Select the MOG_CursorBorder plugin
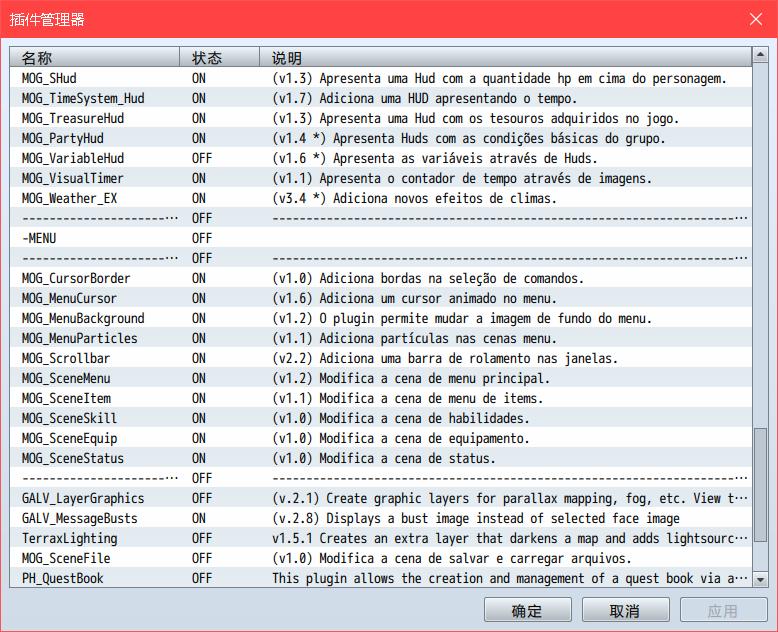 [381, 278]
